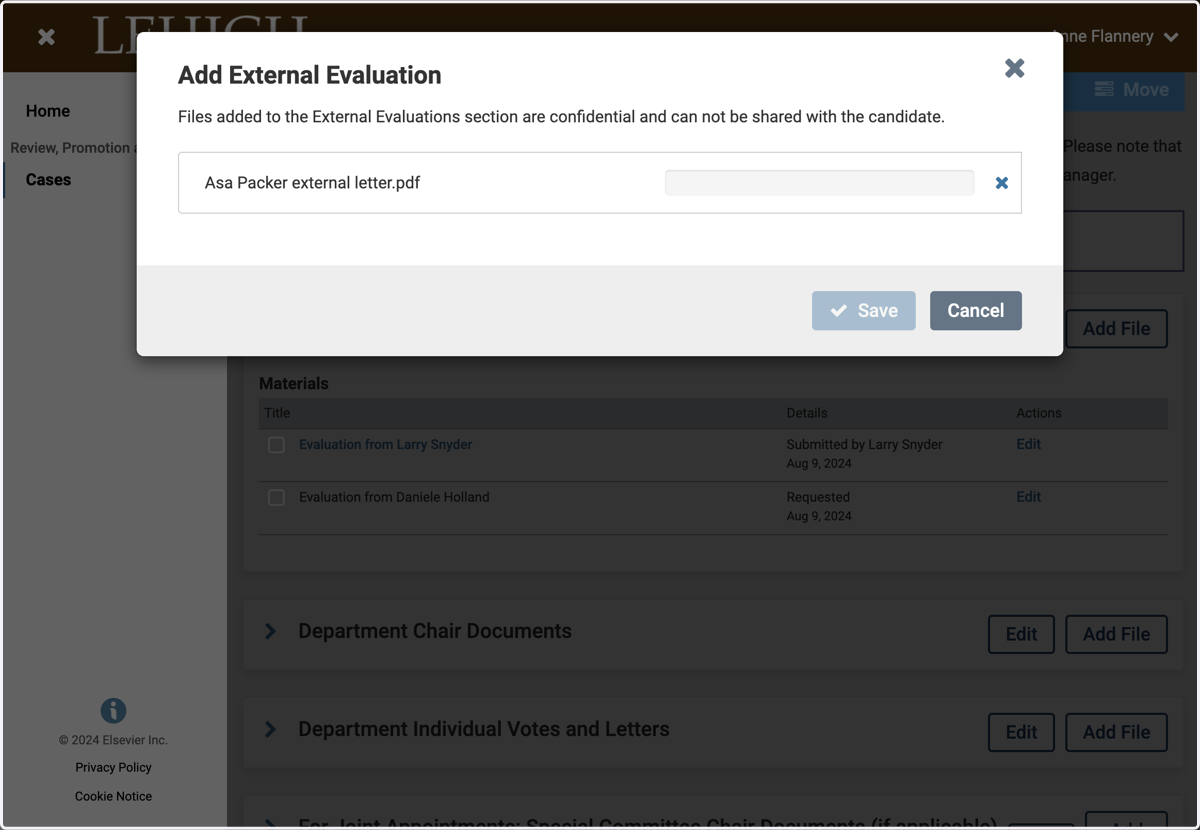The height and width of the screenshot is (830, 1200).
Task: Click the Review, Promotion sidebar label
Action: (72, 148)
